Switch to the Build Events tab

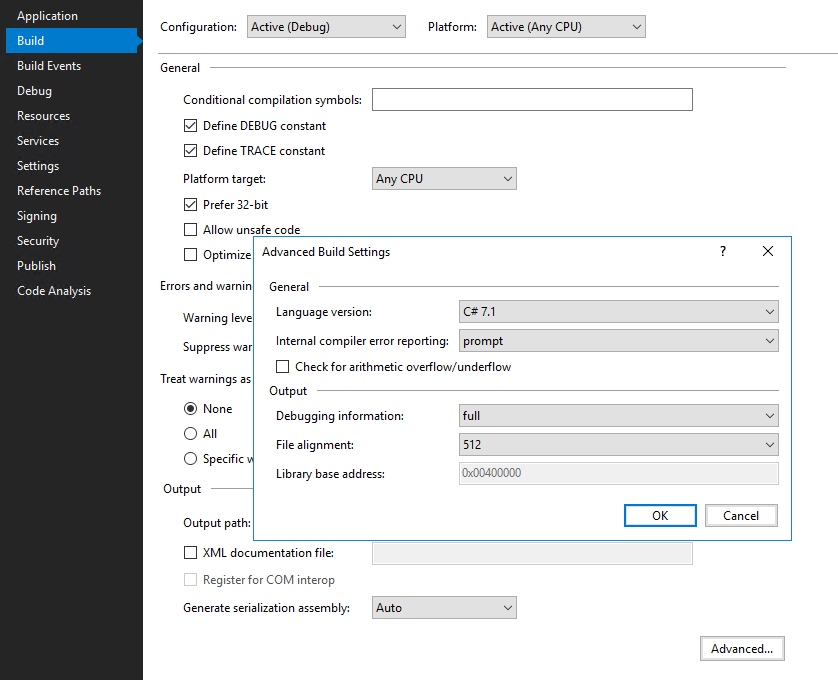[x=49, y=66]
